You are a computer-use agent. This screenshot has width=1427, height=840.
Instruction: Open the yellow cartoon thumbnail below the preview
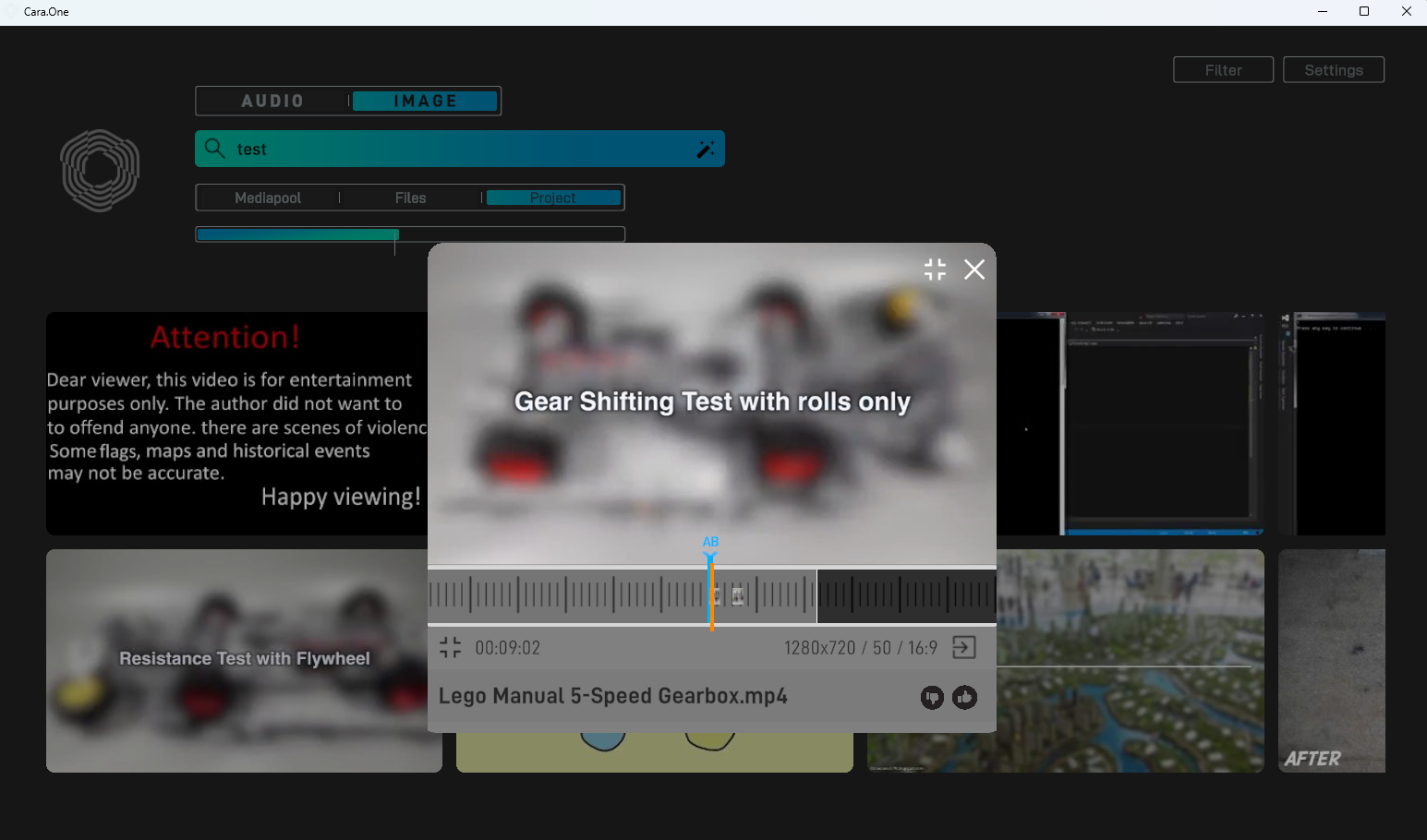(x=655, y=752)
